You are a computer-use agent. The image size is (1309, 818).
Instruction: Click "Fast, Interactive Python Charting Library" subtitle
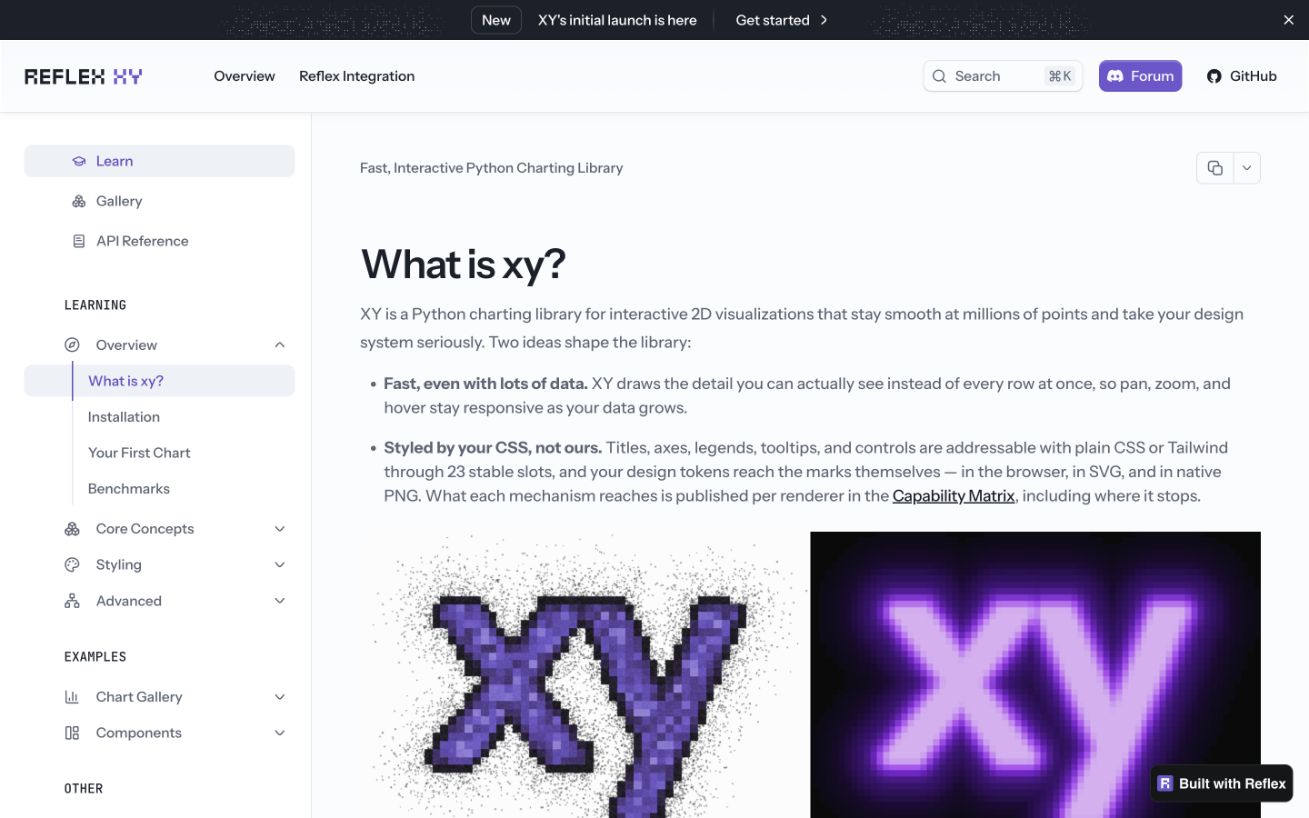pyautogui.click(x=491, y=168)
